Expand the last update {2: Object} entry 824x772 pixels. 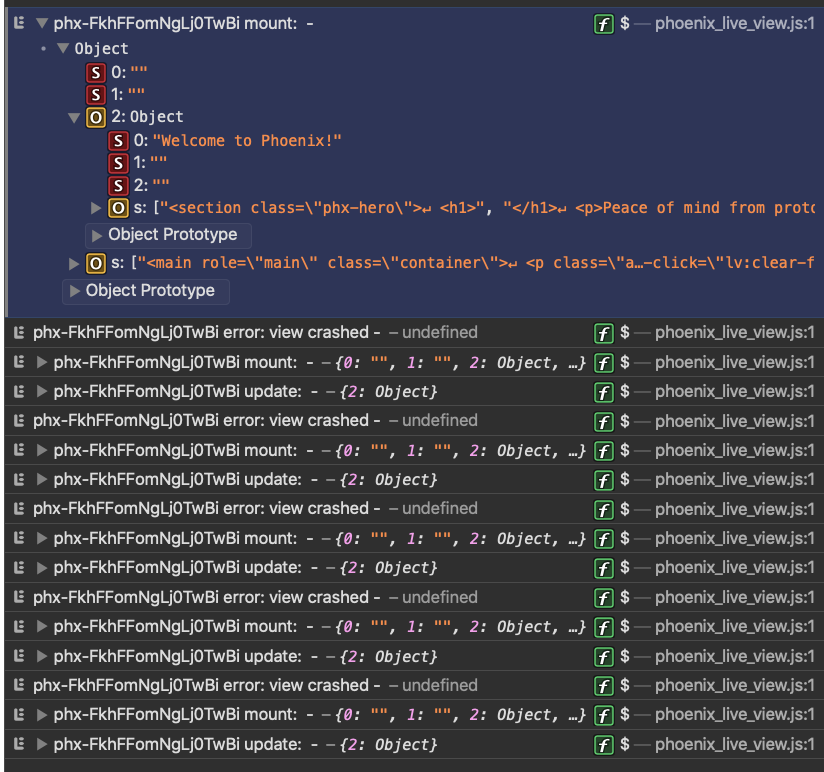pyautogui.click(x=42, y=744)
